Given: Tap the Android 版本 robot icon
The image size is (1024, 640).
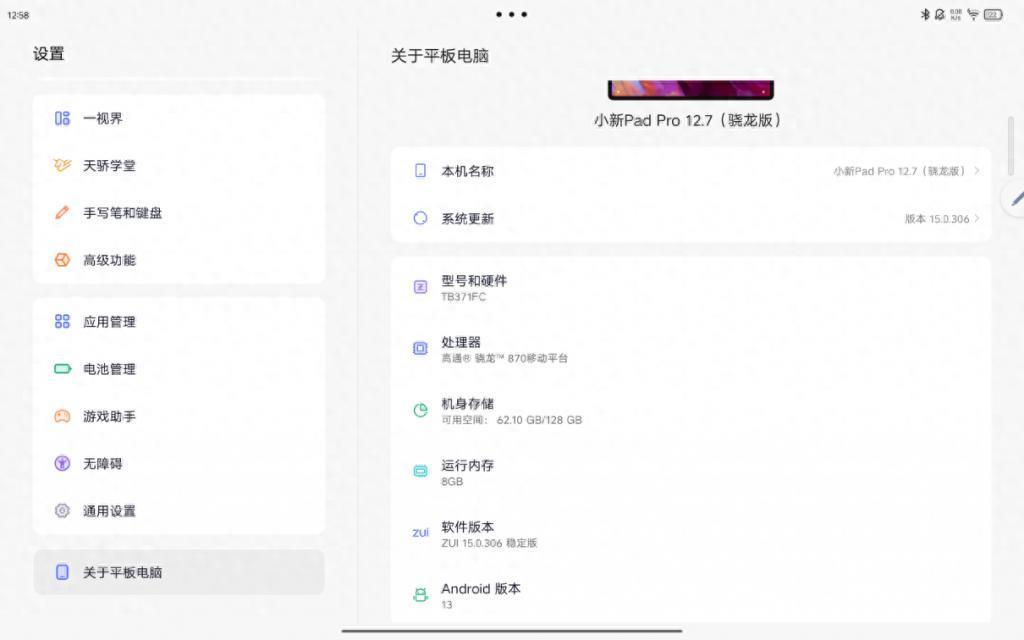Looking at the screenshot, I should click(x=421, y=594).
